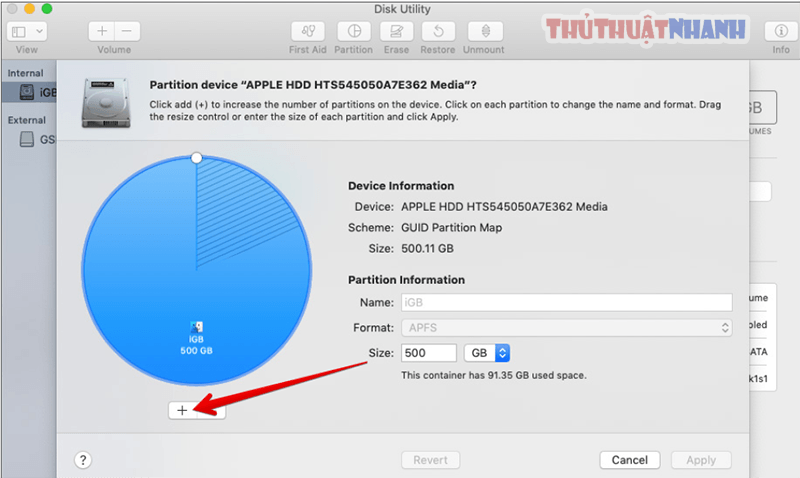Click the Device Information heading
Screen dimensions: 800x478
(401, 186)
